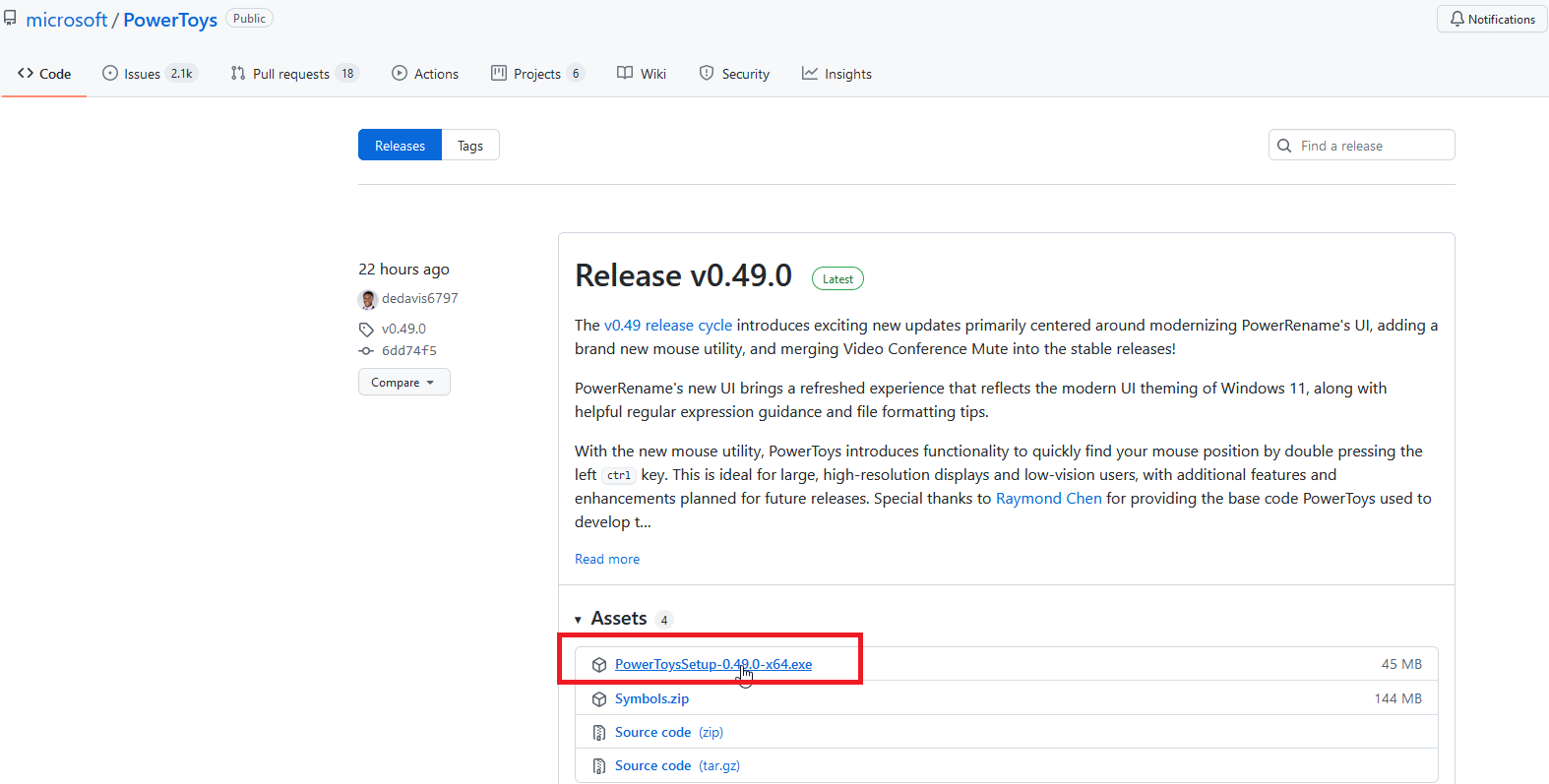Click the file icon for Source code (tar.gz)

pyautogui.click(x=599, y=766)
